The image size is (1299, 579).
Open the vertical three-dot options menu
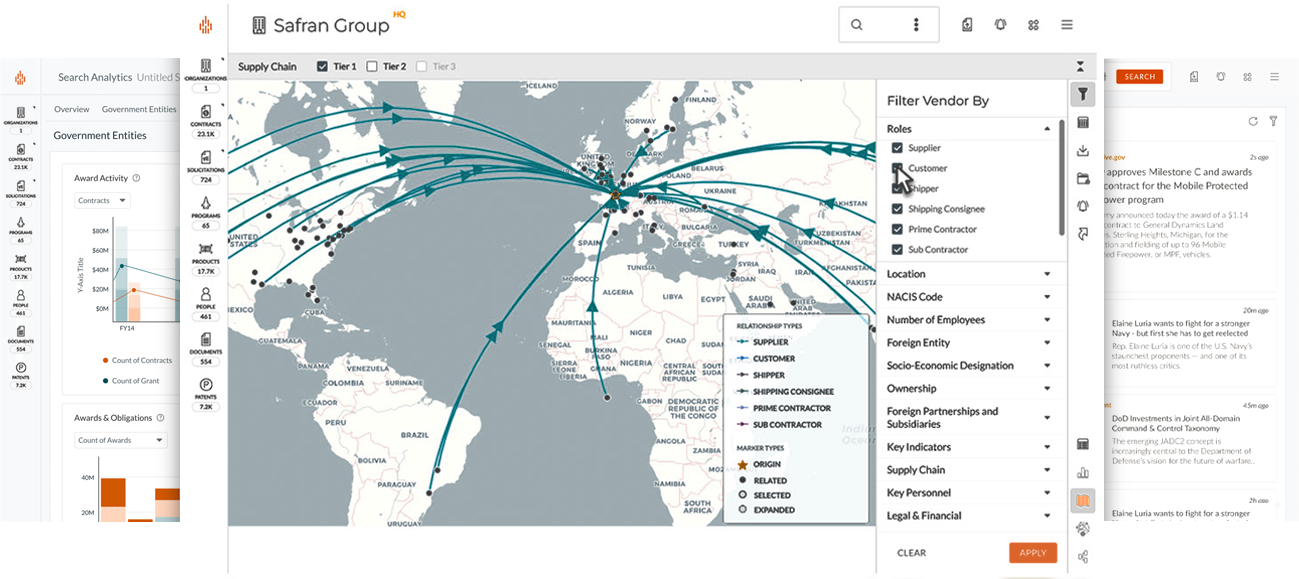click(916, 25)
